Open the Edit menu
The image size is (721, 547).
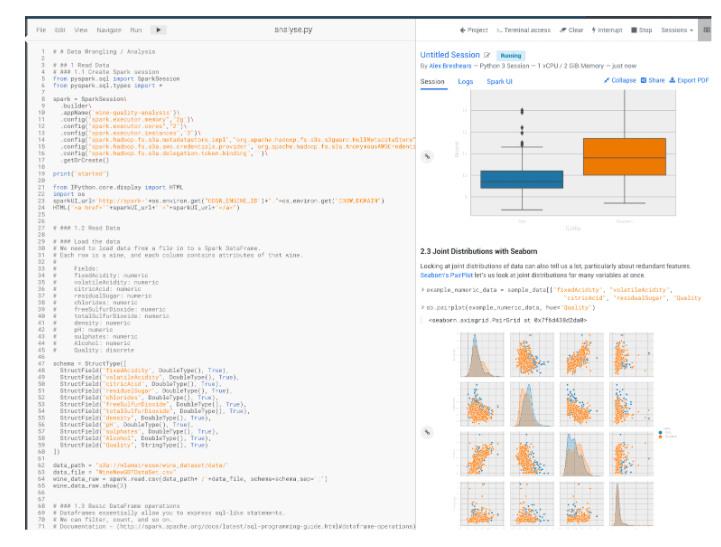60,30
